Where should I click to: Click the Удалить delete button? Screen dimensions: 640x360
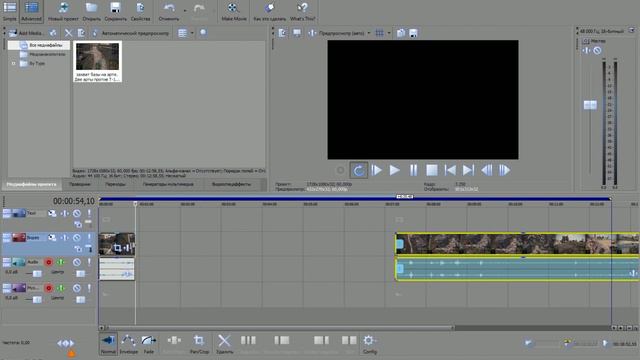(x=224, y=344)
